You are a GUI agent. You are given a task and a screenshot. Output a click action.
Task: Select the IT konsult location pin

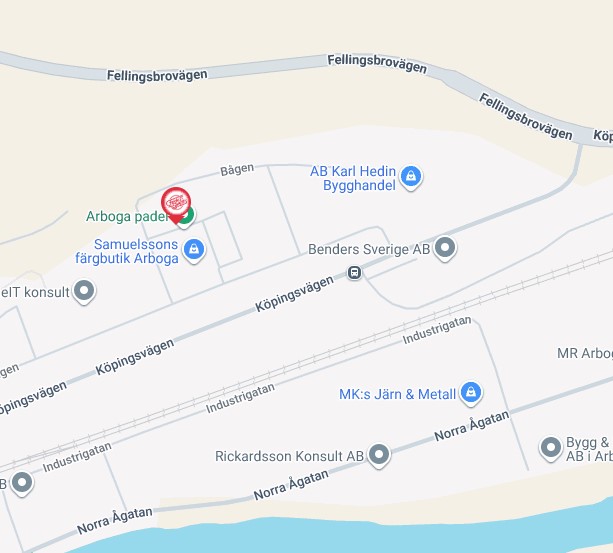84,292
